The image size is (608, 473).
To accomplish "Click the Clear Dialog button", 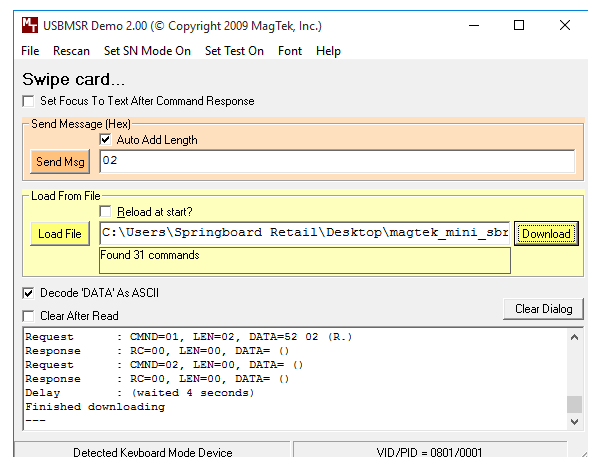I will coord(543,309).
